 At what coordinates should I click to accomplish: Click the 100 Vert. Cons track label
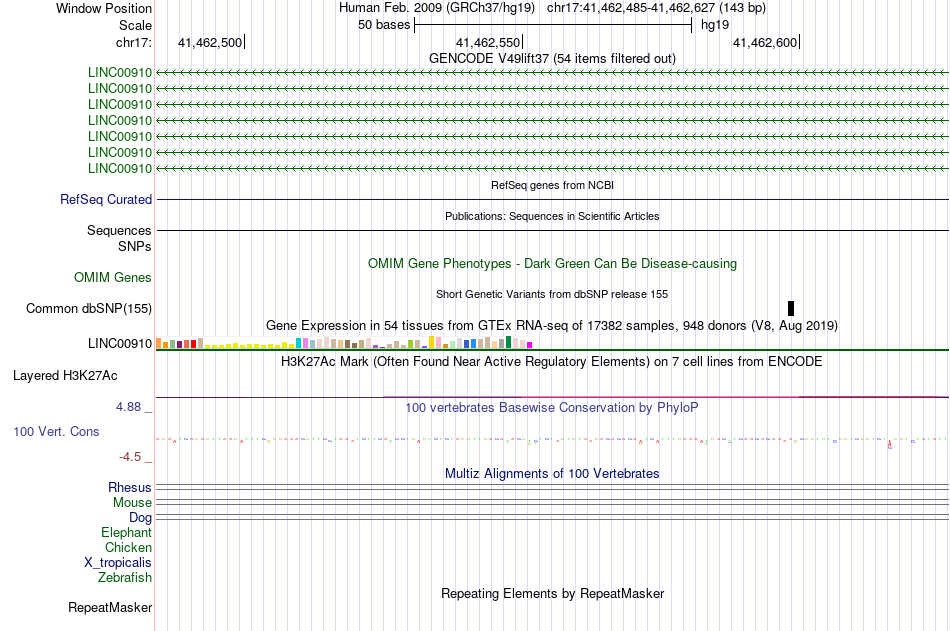[x=56, y=432]
